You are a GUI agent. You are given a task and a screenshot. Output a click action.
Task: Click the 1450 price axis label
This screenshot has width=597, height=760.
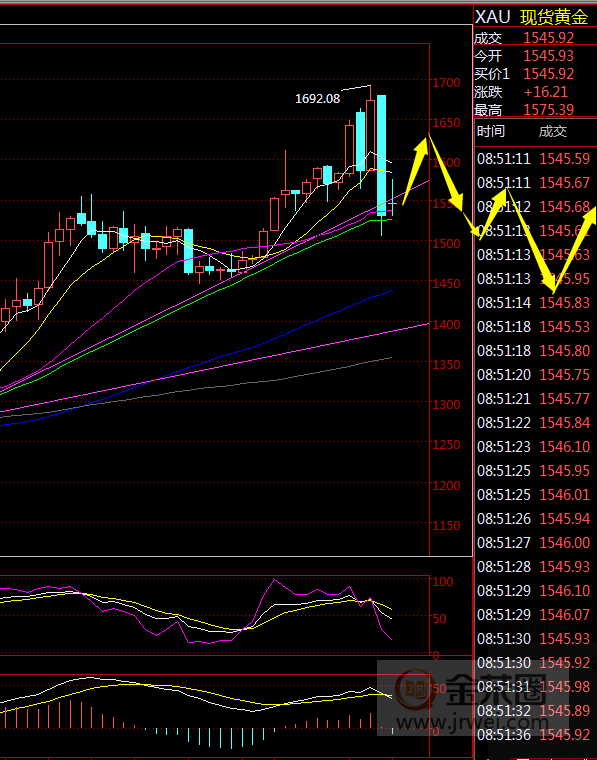(447, 284)
